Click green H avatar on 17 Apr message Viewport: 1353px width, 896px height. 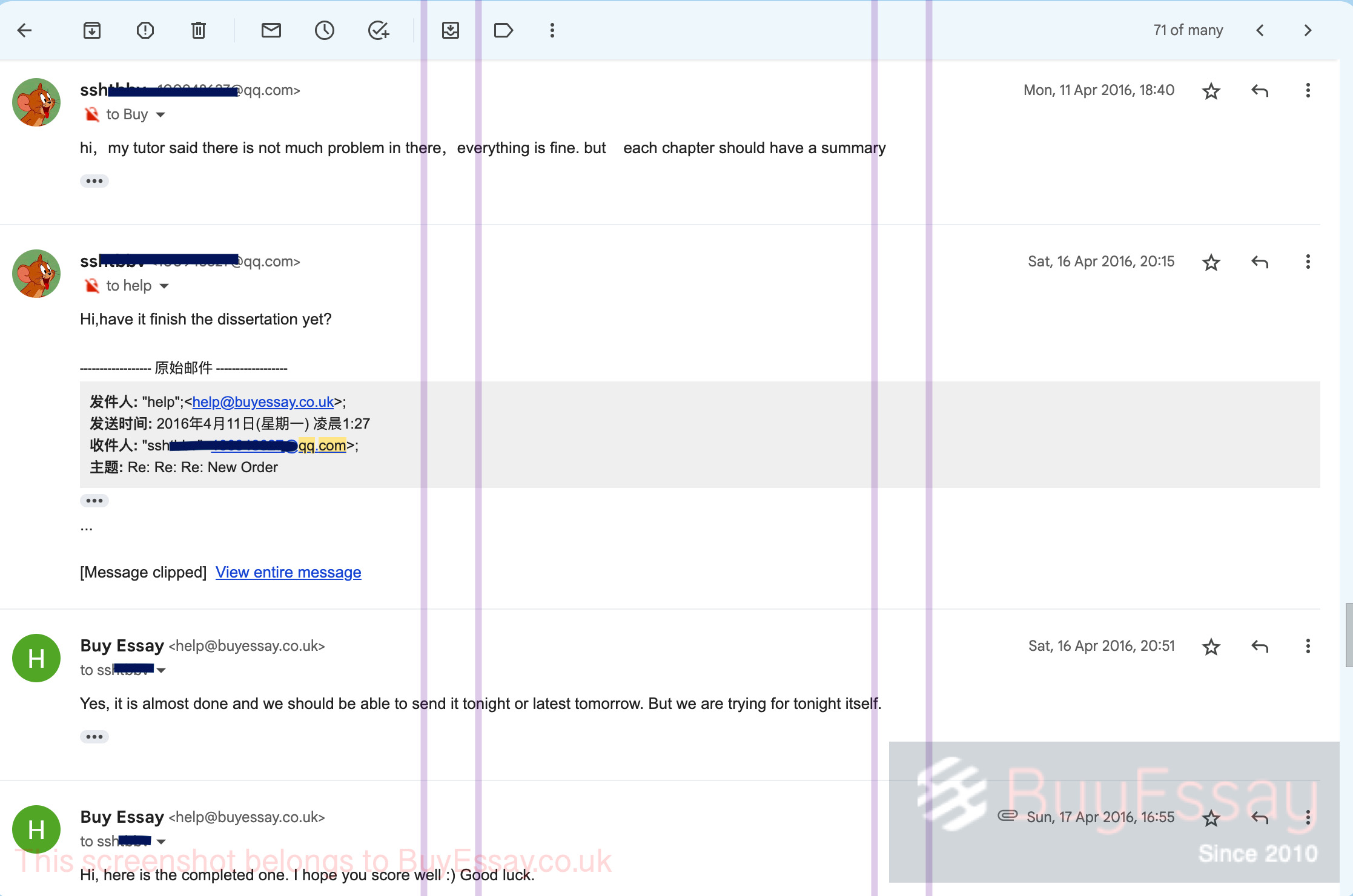36,829
